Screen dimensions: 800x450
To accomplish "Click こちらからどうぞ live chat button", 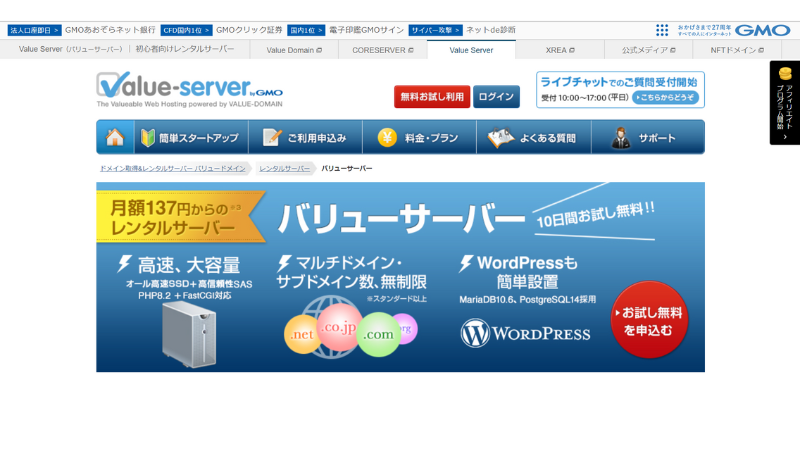I will click(665, 97).
